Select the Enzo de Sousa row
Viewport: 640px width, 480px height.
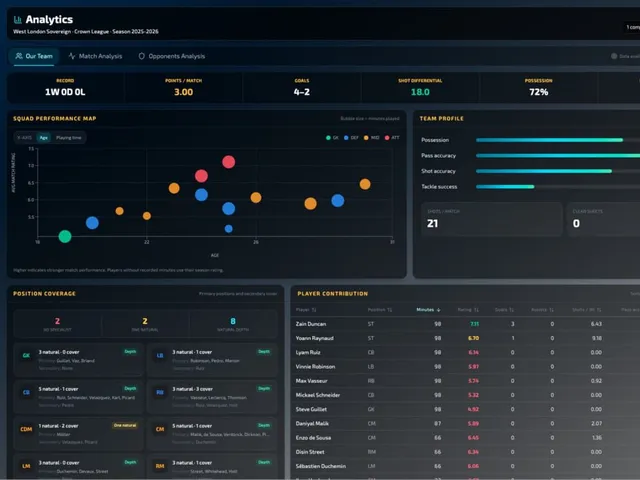pos(465,438)
